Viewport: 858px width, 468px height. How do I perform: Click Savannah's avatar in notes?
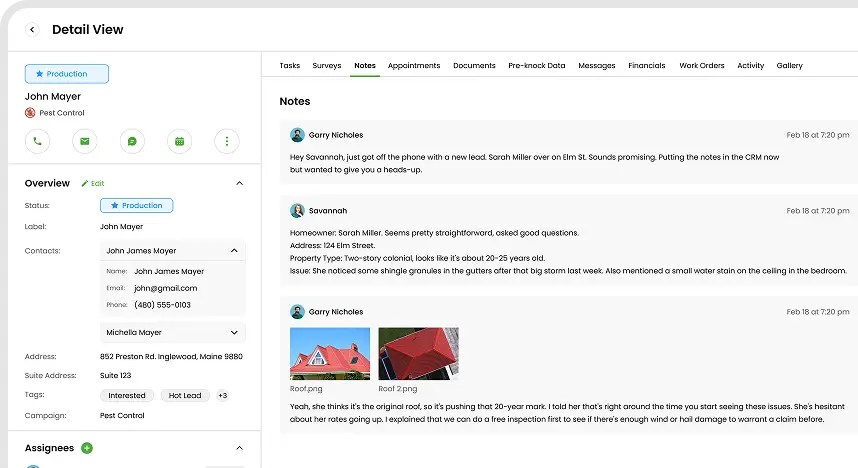[x=297, y=210]
